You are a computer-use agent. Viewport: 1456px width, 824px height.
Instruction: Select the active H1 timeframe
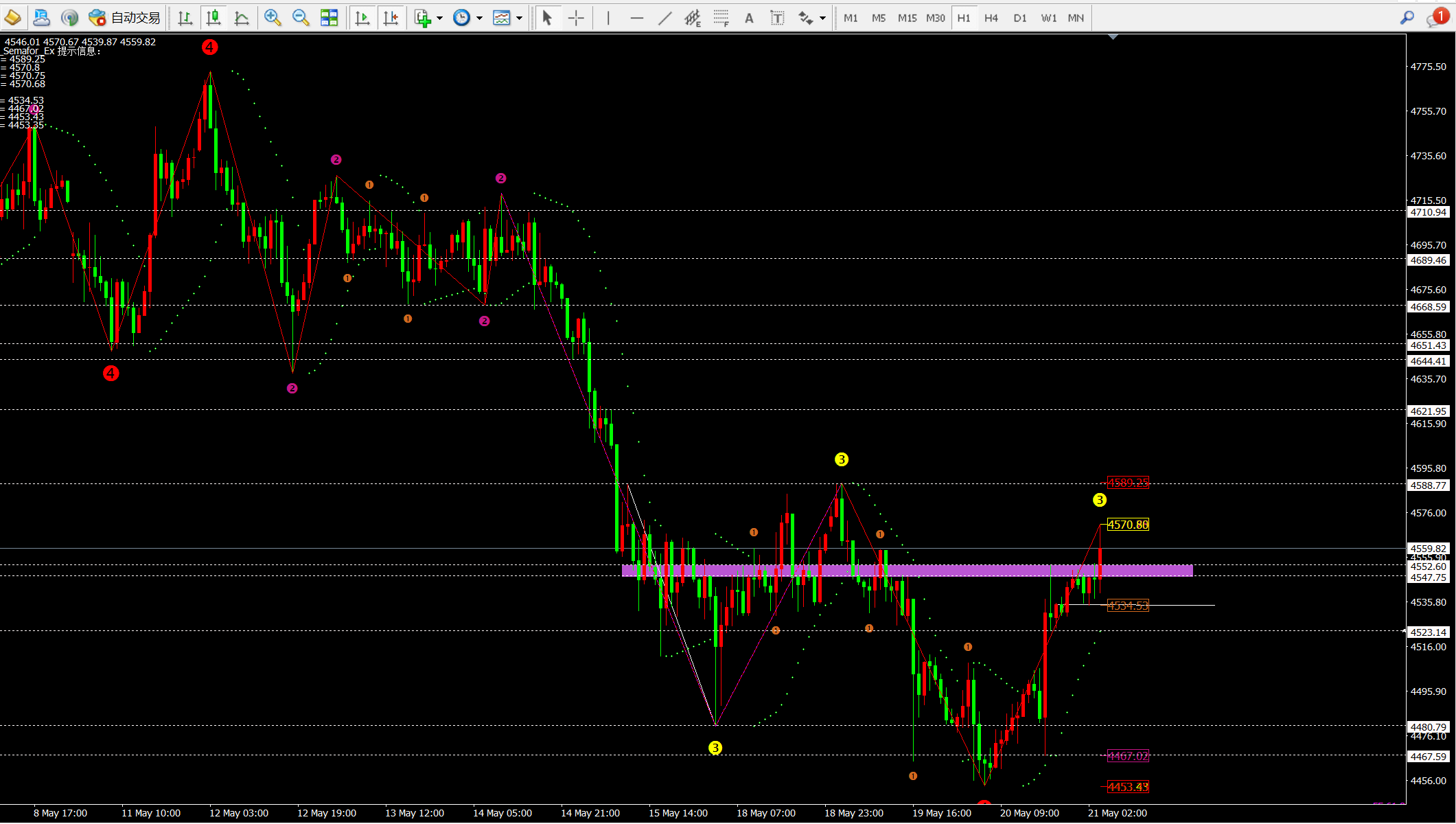click(x=964, y=18)
